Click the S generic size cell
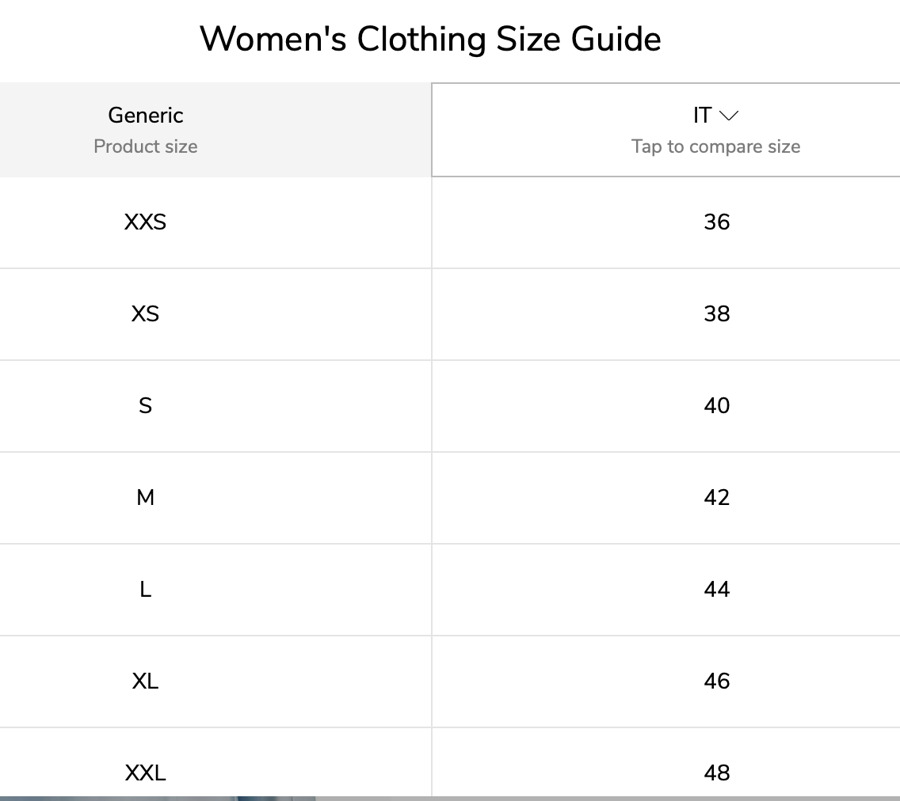This screenshot has width=900, height=801. (x=146, y=406)
